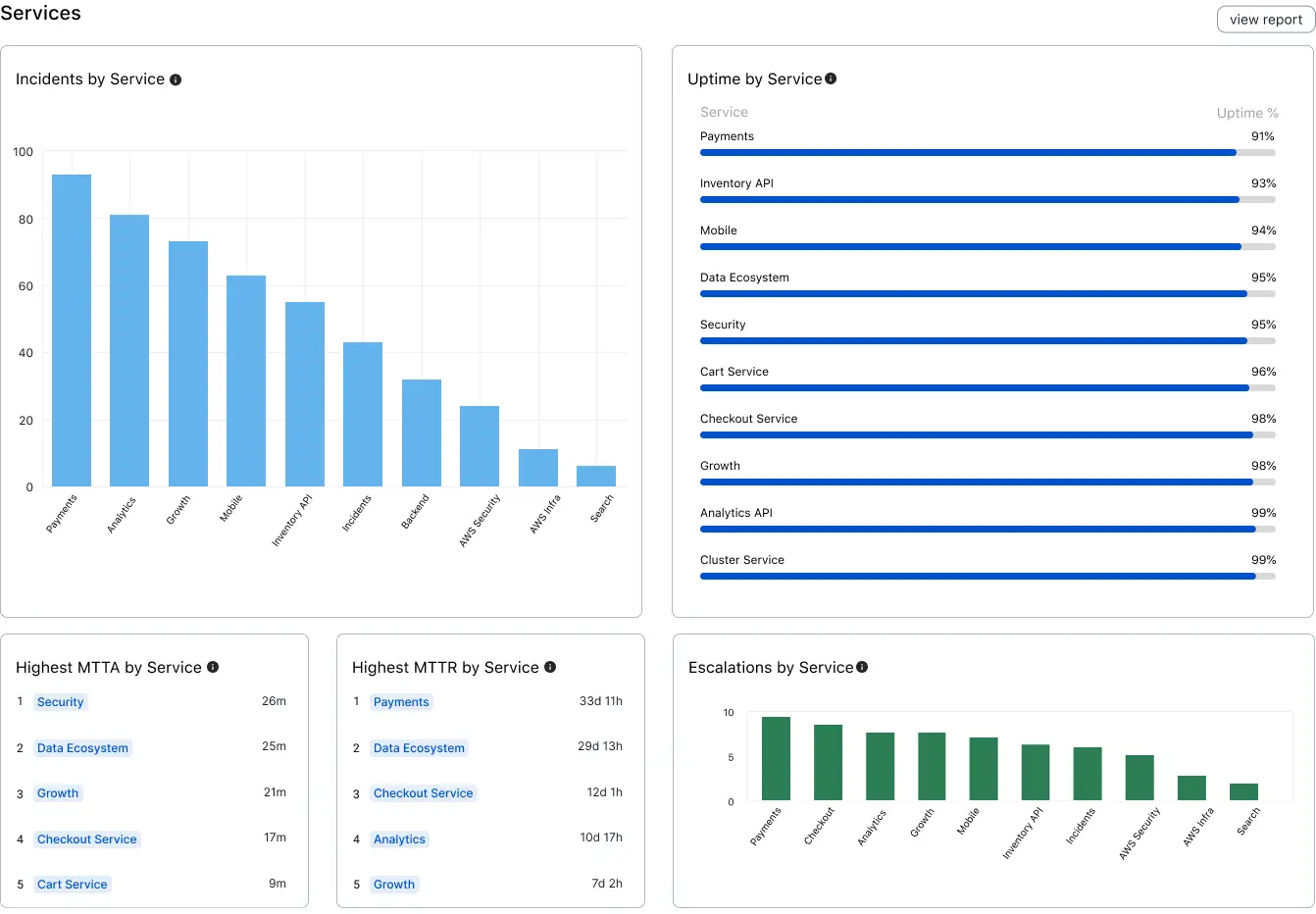The image size is (1316, 914).
Task: Click the Inventory API uptime bar
Action: (x=987, y=200)
